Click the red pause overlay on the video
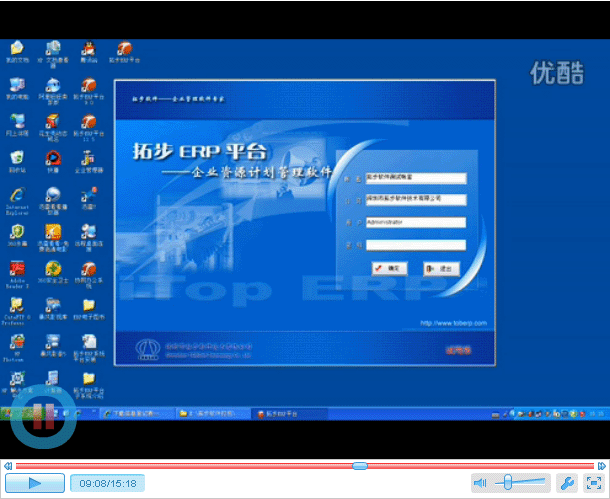The height and width of the screenshot is (499, 610). (x=43, y=421)
